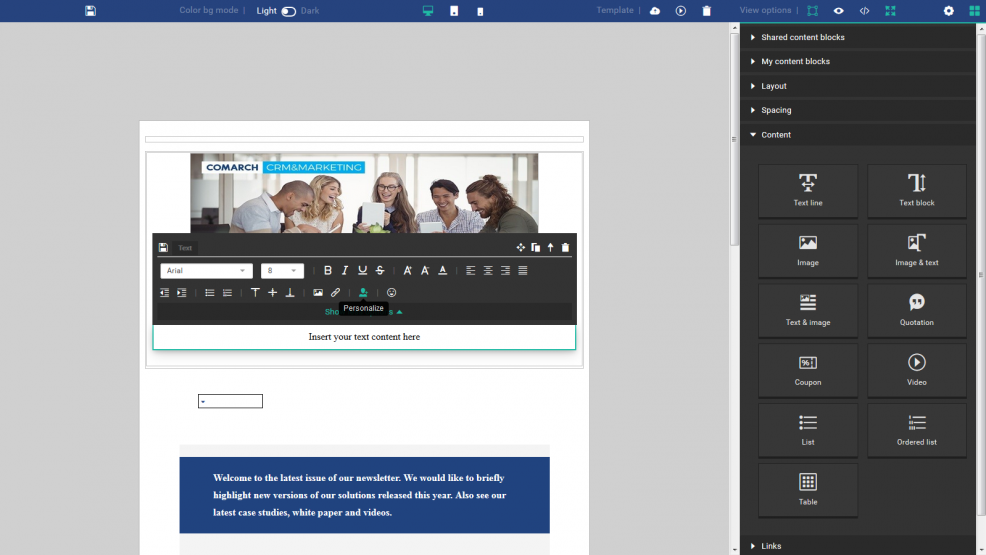This screenshot has width=986, height=555.
Task: Open the Layout panel section
Action: (x=773, y=86)
